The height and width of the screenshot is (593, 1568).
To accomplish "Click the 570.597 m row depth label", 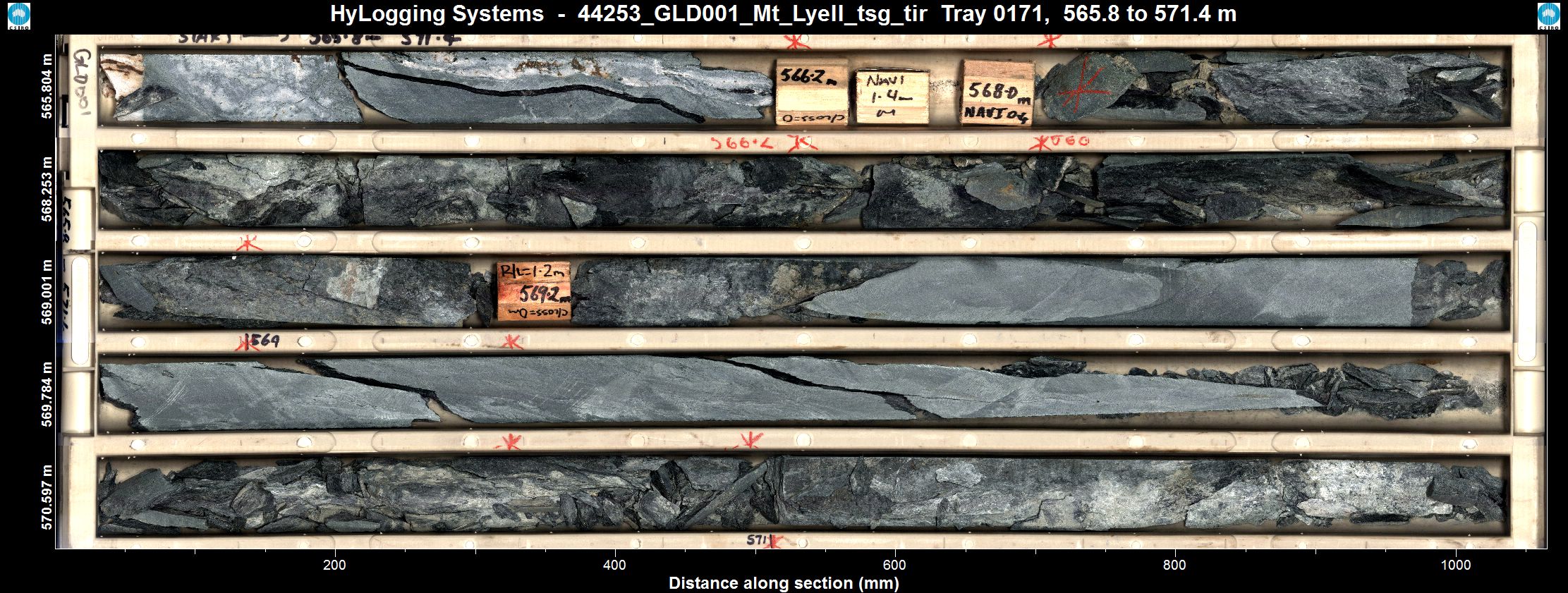I will click(47, 496).
